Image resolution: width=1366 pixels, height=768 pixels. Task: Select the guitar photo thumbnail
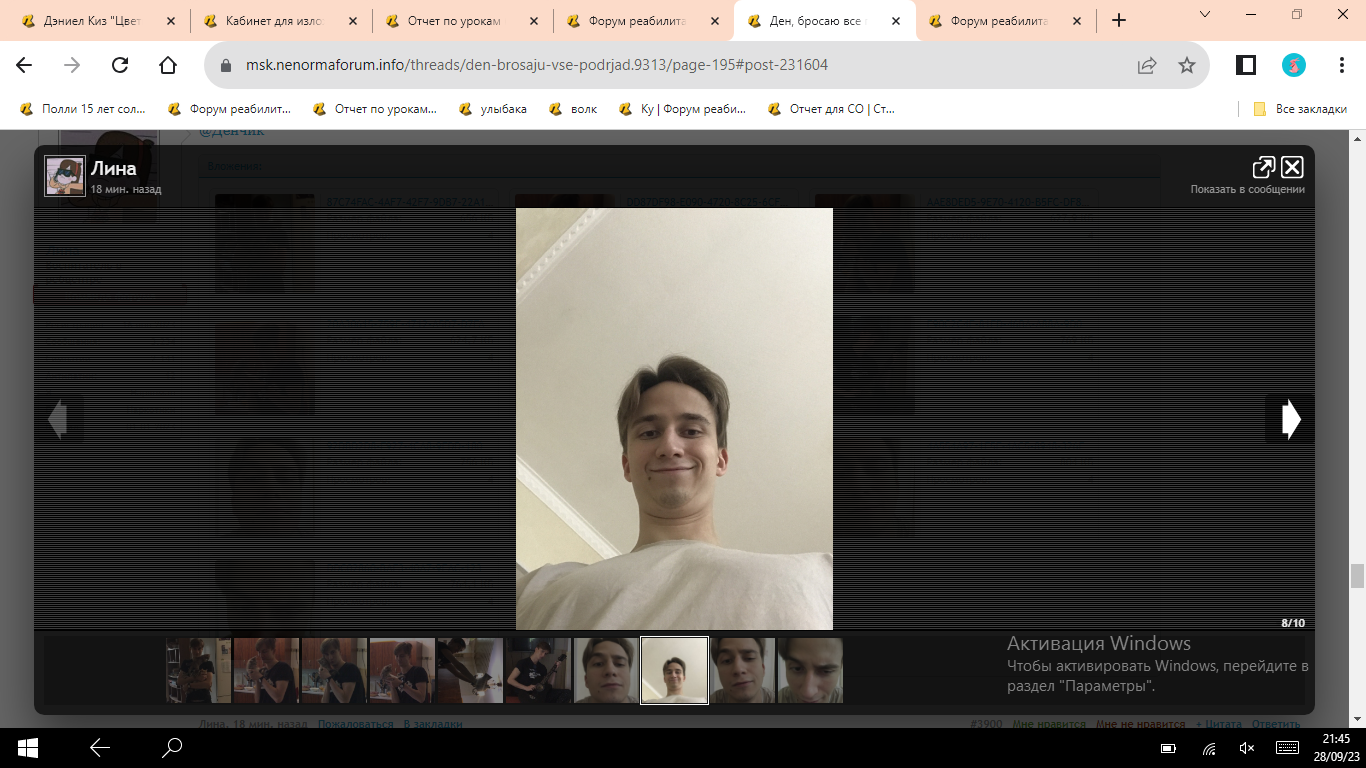click(538, 670)
